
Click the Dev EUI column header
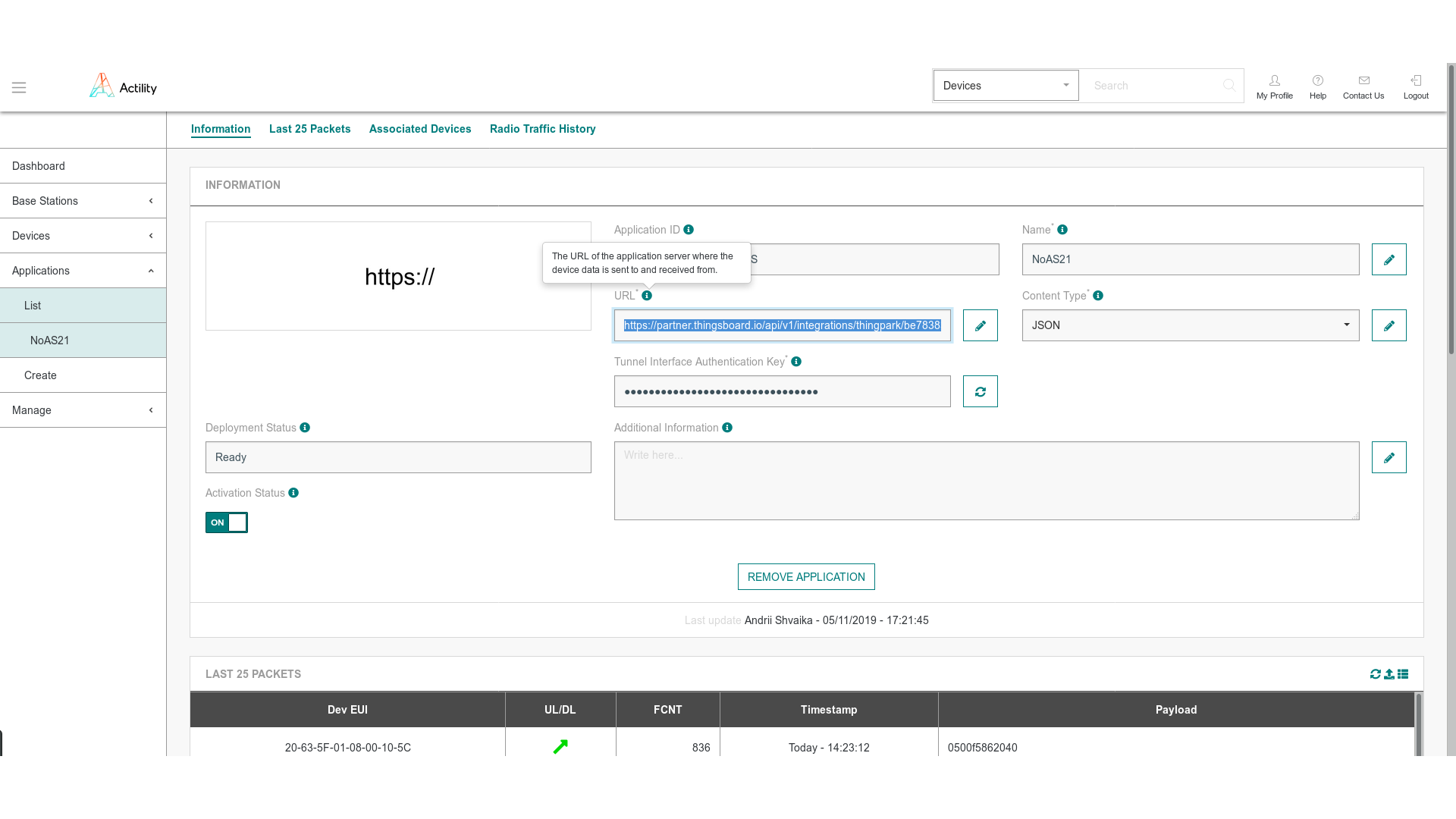click(347, 710)
